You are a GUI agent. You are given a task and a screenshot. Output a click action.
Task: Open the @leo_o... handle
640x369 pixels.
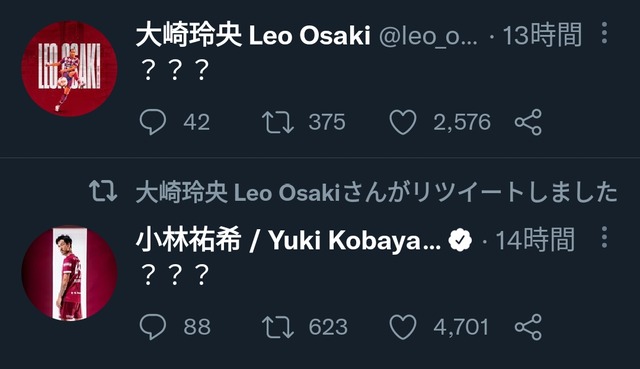(428, 36)
